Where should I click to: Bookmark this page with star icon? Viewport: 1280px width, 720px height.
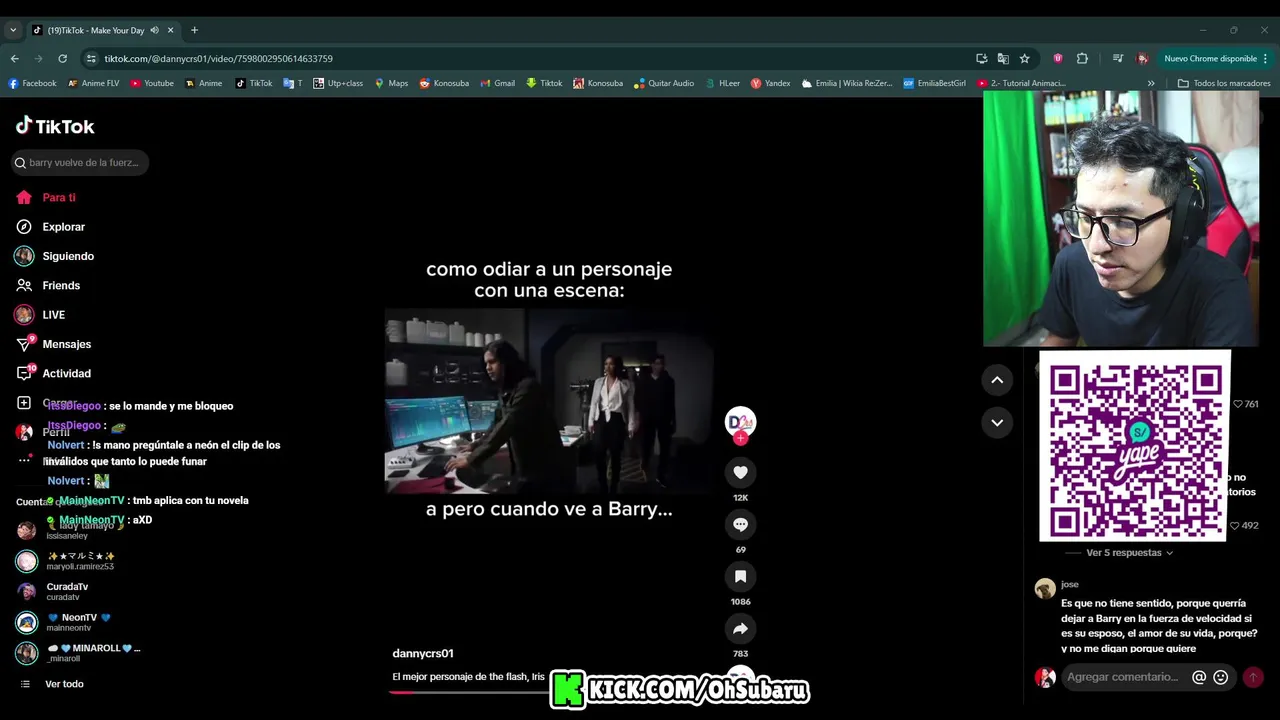coord(1024,59)
